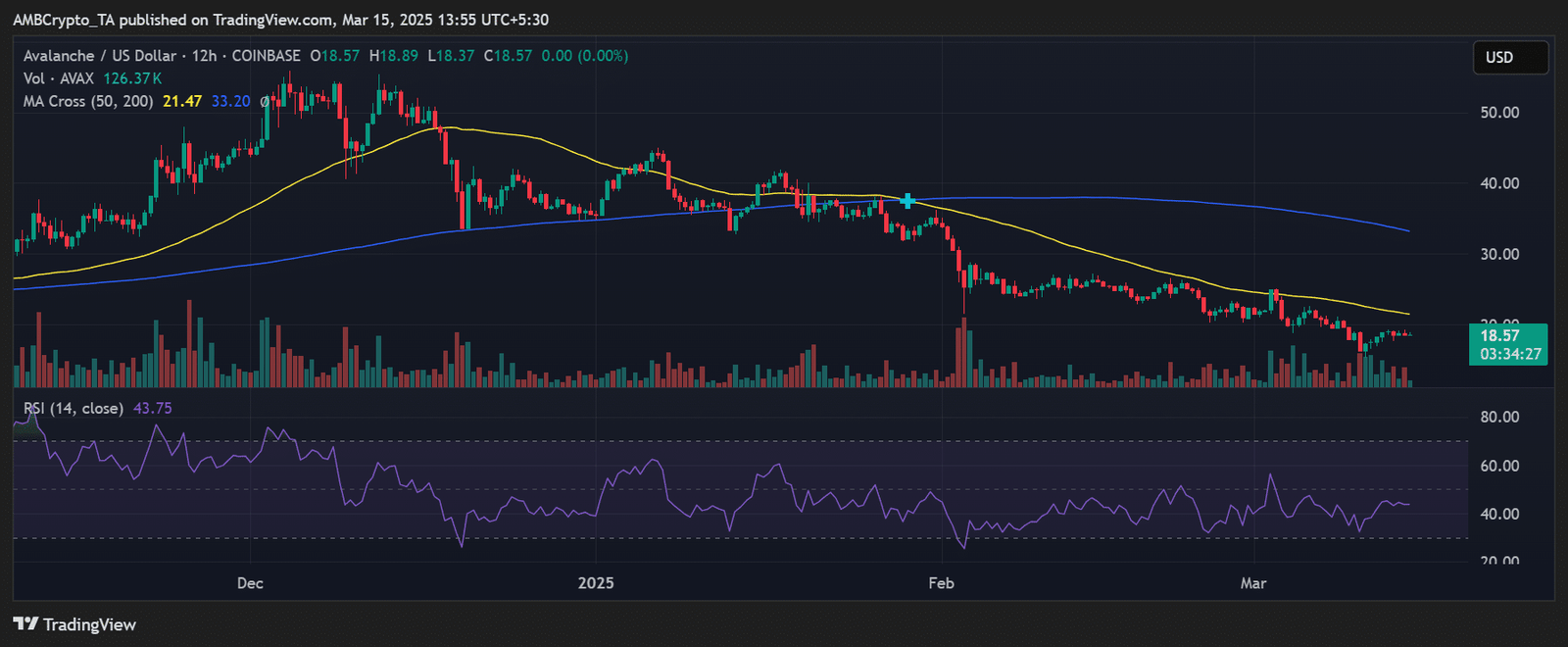
Task: Open the USD currency selector
Action: pos(1510,58)
